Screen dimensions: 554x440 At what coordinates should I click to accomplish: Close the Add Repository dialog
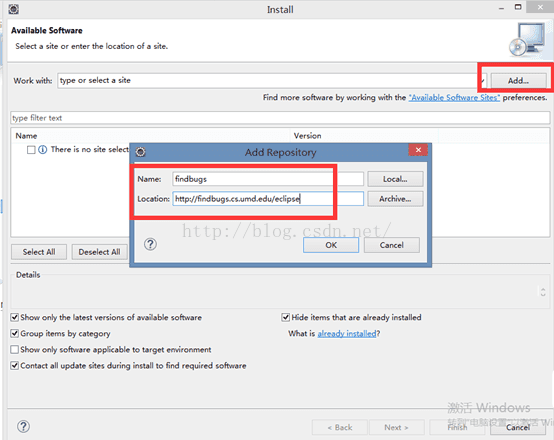tap(418, 150)
